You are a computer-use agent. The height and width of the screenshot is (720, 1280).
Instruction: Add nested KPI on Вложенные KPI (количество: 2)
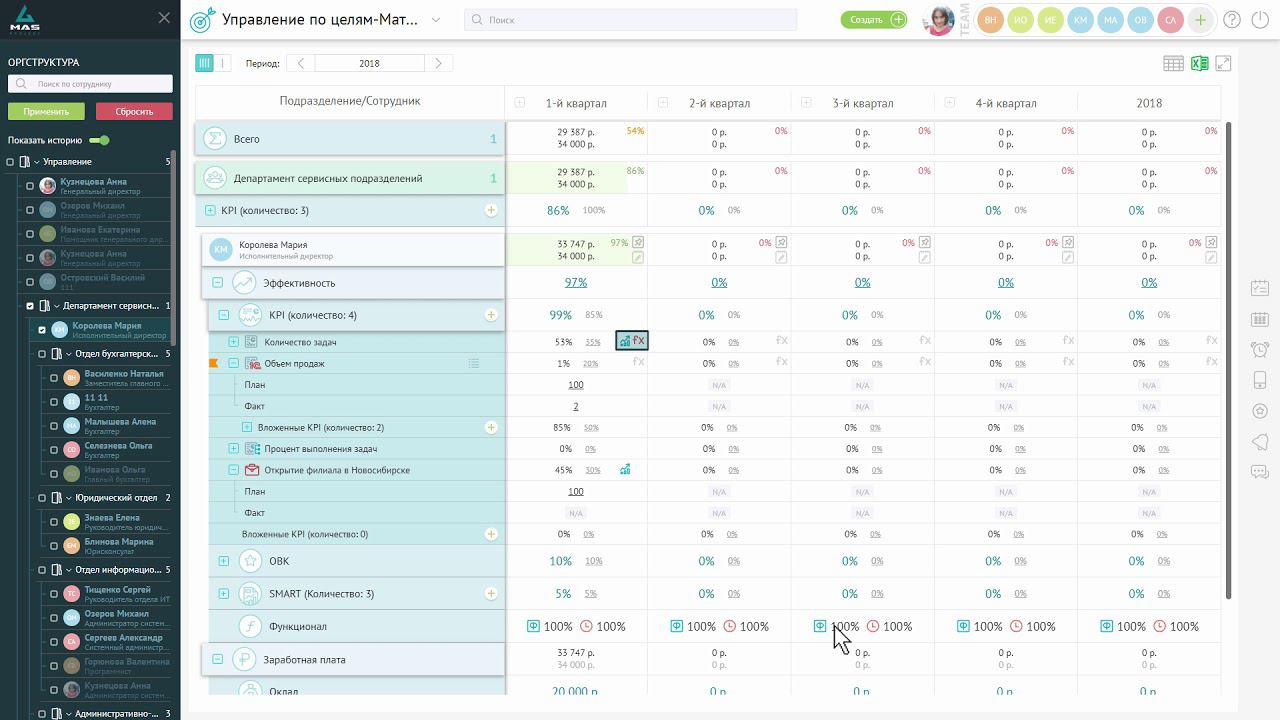coord(491,427)
